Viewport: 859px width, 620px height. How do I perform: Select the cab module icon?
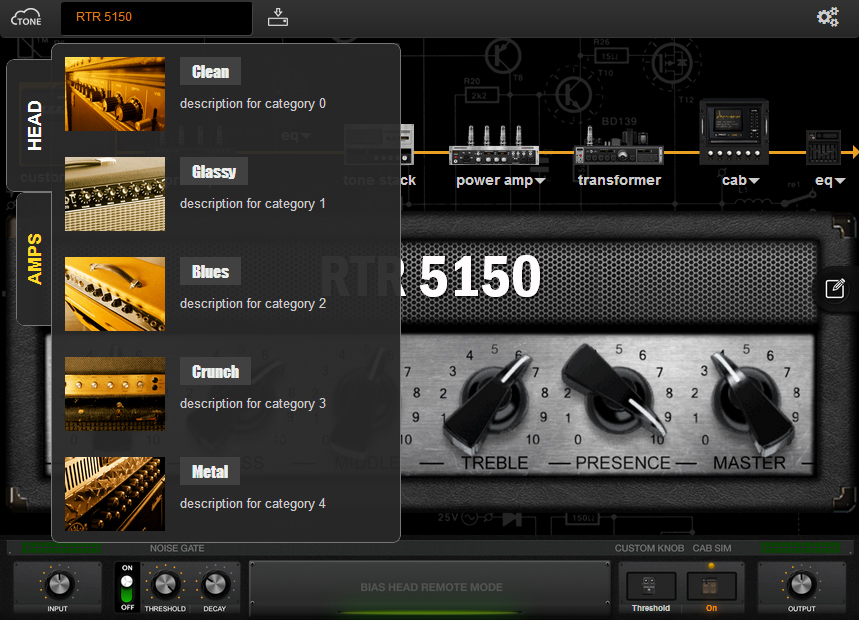734,133
